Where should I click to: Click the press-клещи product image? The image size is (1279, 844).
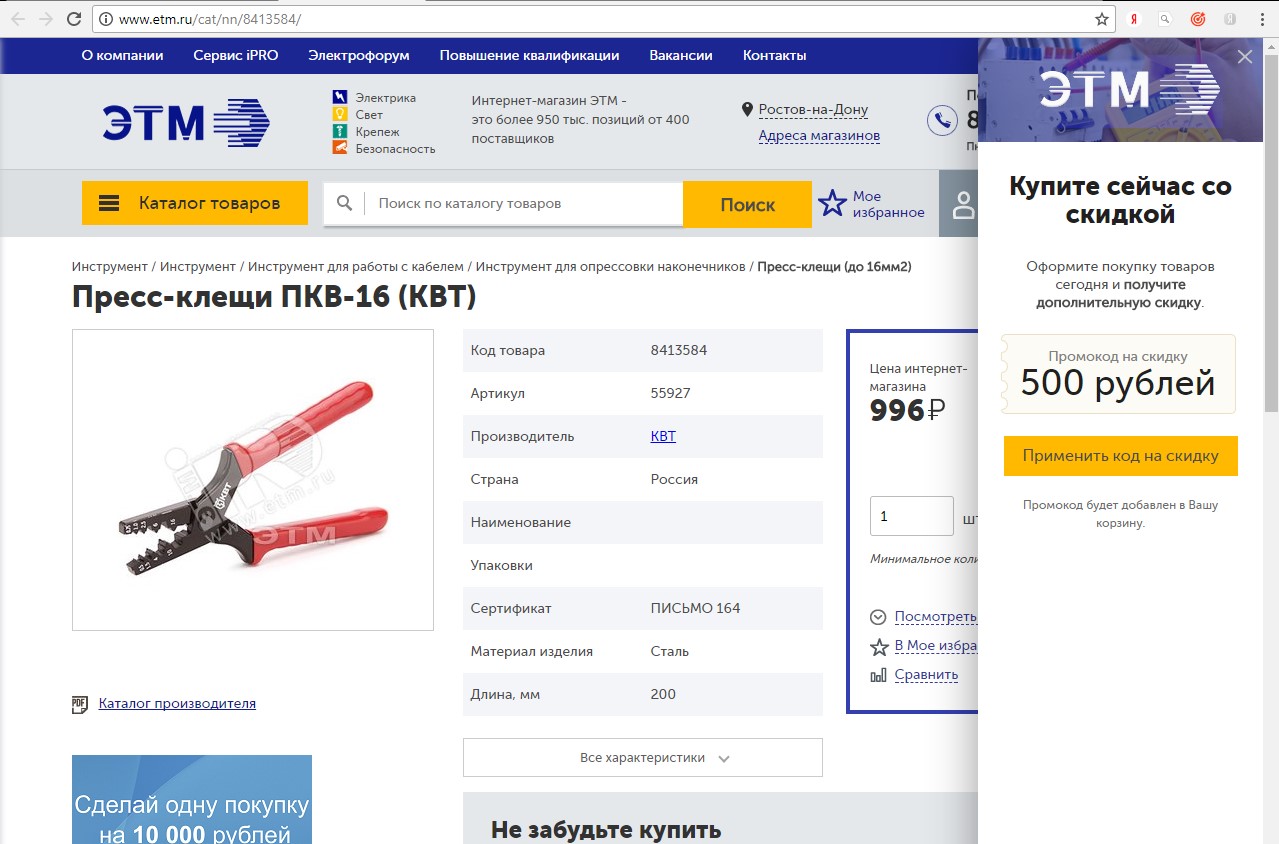point(253,480)
